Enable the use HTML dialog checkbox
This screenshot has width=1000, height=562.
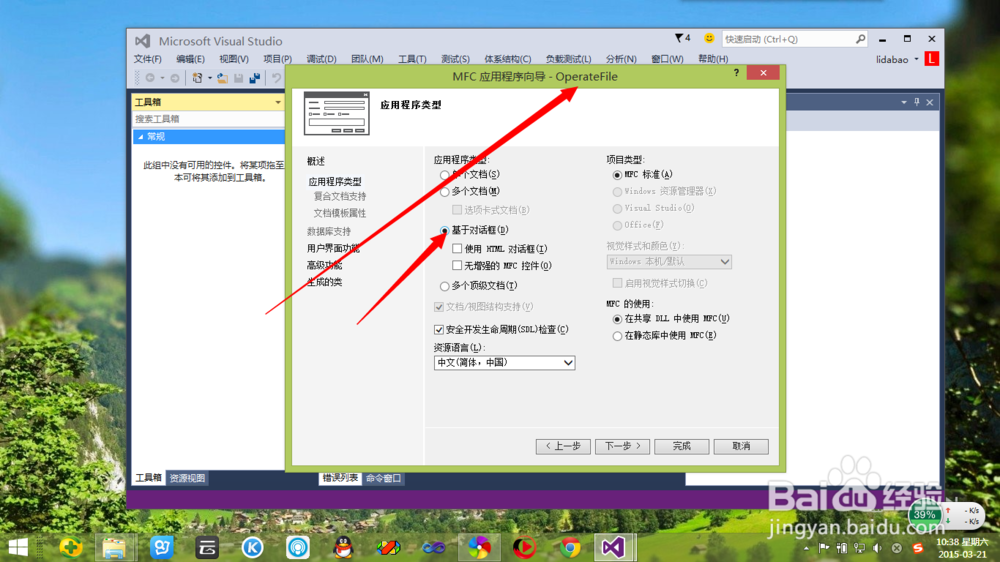click(x=457, y=249)
